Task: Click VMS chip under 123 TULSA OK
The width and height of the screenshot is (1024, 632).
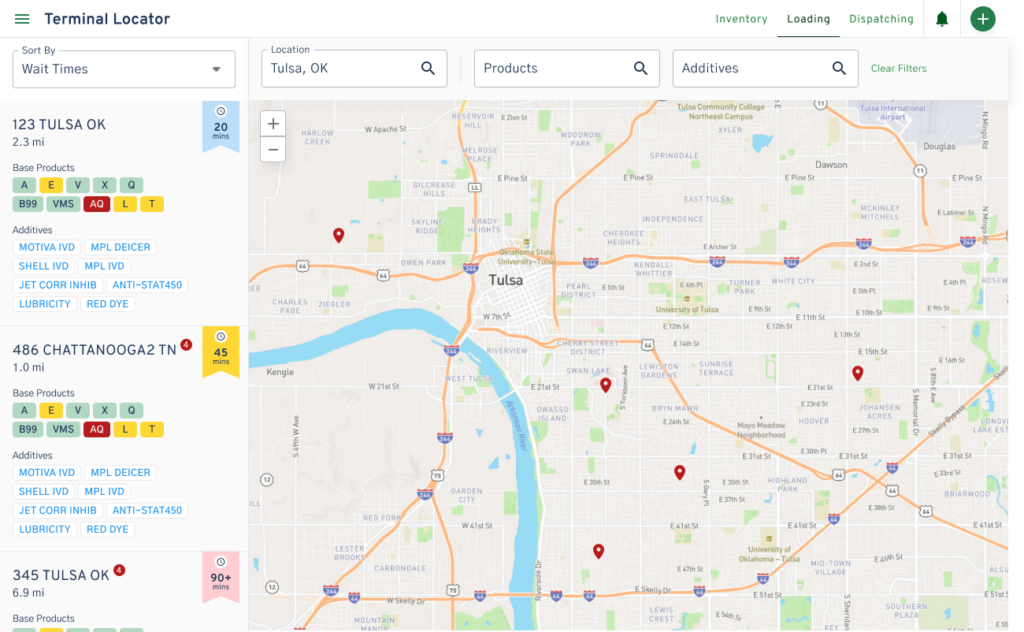Action: [x=63, y=204]
